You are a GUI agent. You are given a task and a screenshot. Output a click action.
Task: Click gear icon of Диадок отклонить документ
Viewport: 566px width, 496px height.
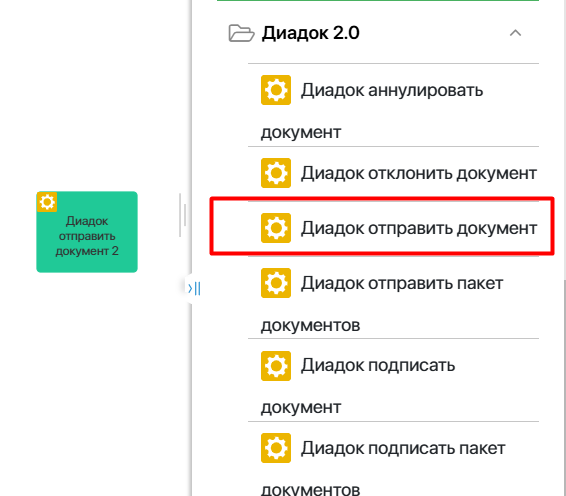tap(276, 173)
